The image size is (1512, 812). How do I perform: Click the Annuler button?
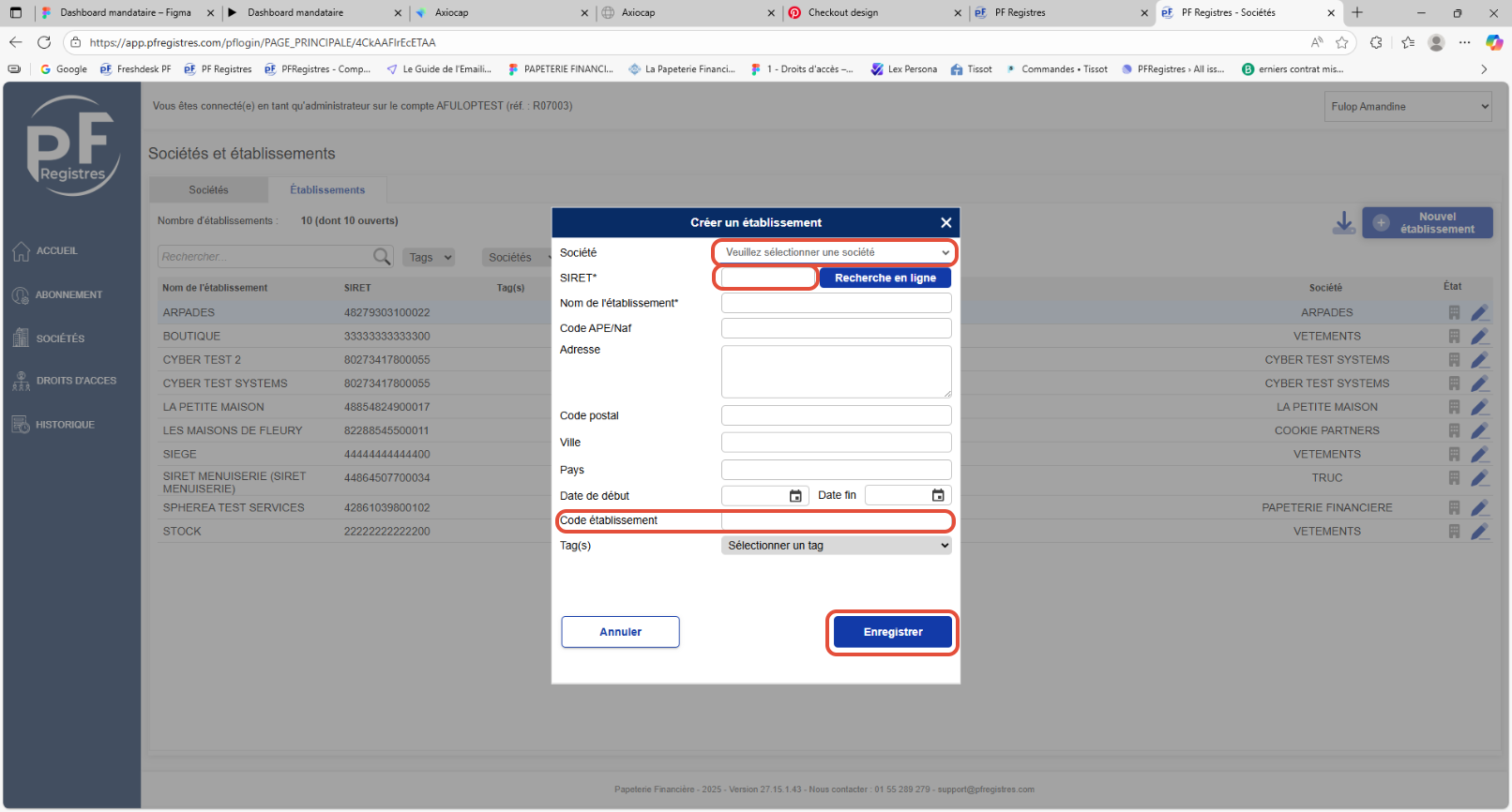tap(621, 632)
